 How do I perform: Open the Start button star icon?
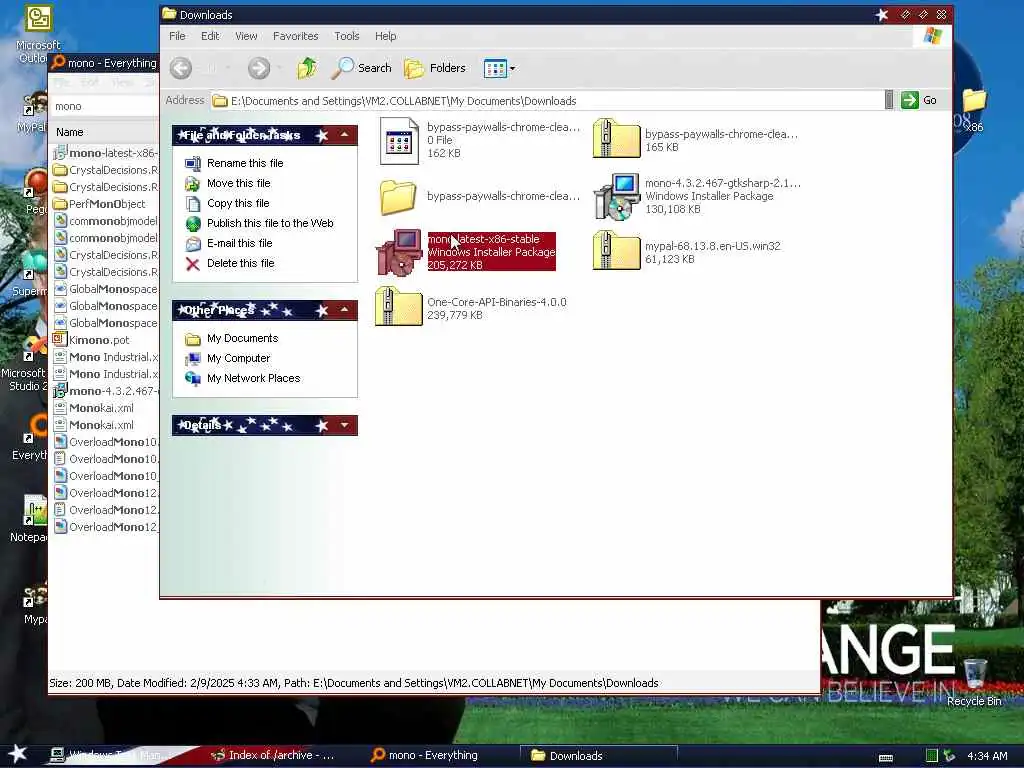click(18, 754)
